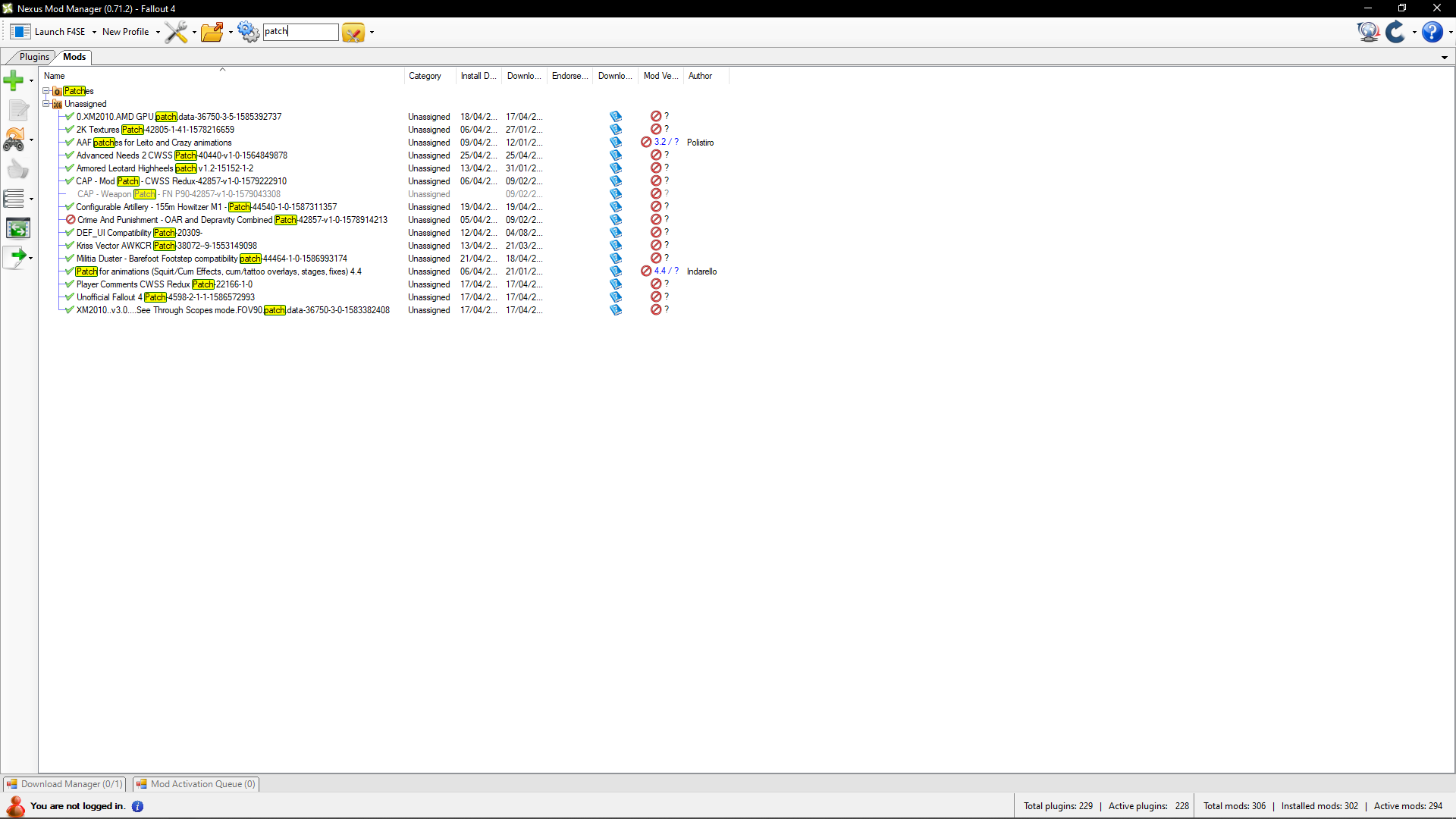Click download icon for AAF patches row

(616, 143)
